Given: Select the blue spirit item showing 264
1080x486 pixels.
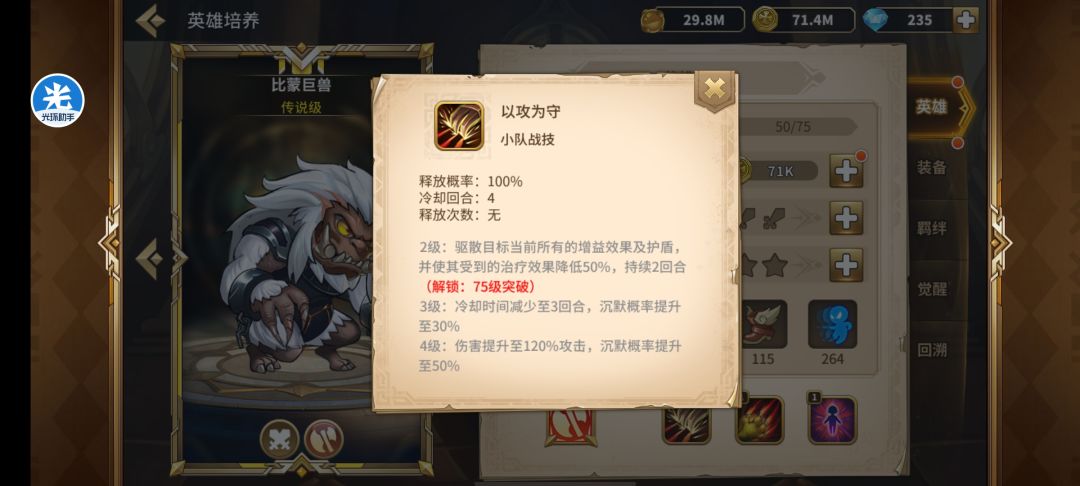Looking at the screenshot, I should [x=833, y=324].
